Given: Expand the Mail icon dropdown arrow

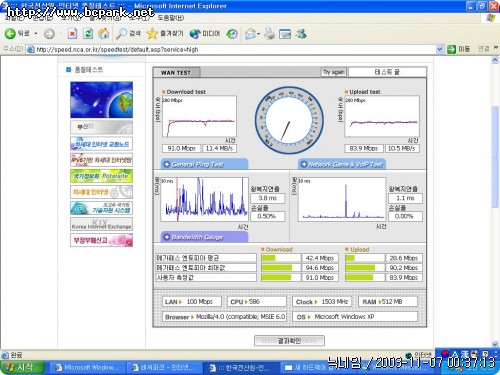Looking at the screenshot, I should pos(259,34).
